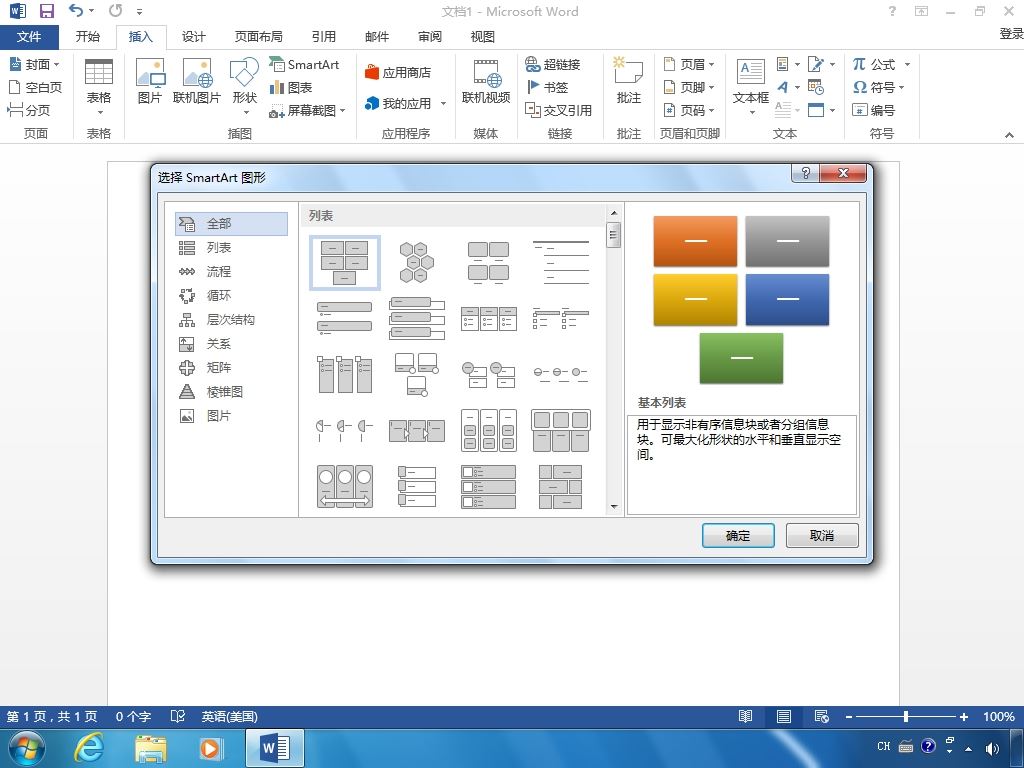
Task: Open the 页脚 footer dropdown
Action: point(689,87)
